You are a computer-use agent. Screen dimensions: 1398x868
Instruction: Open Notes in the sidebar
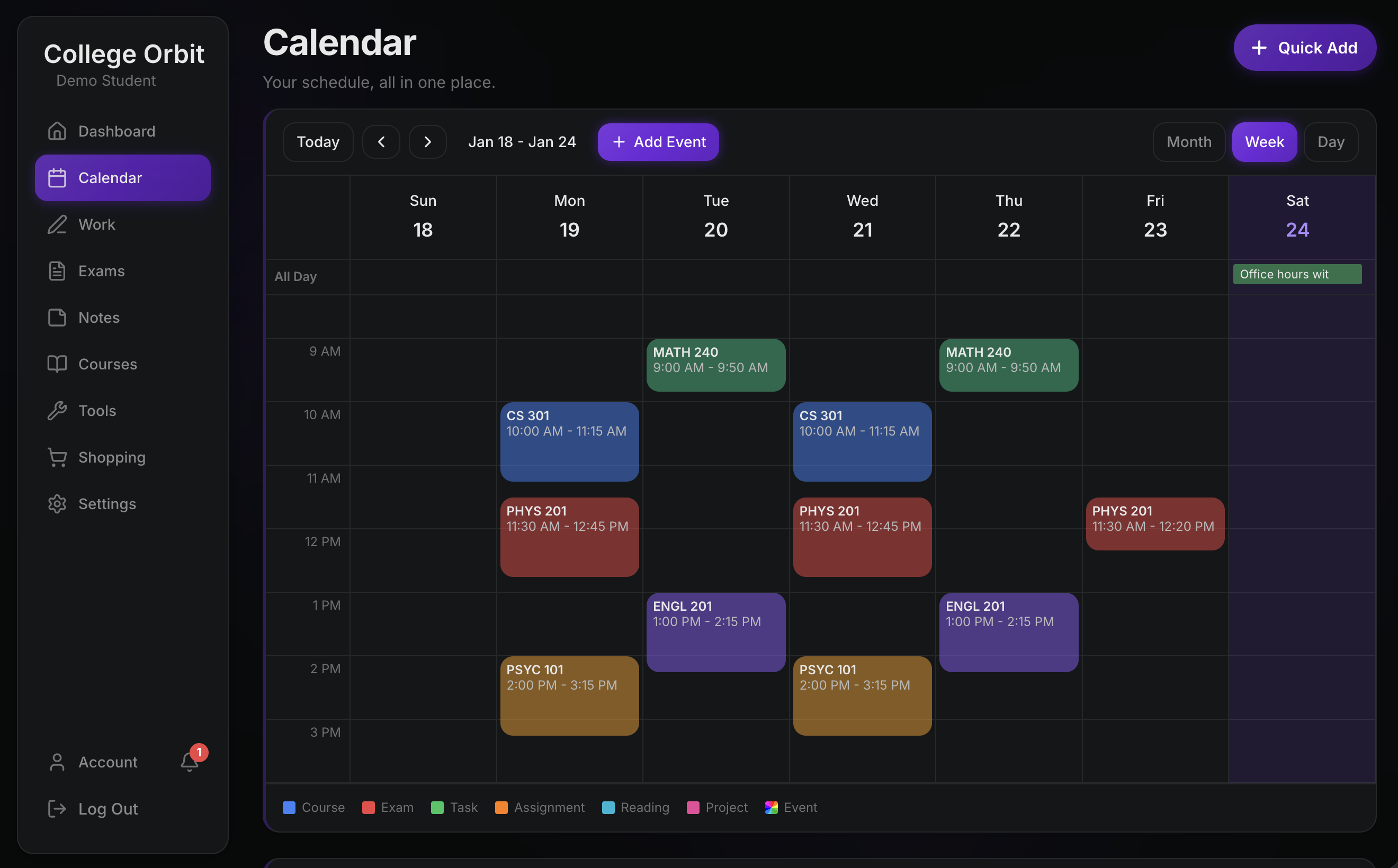tap(99, 318)
